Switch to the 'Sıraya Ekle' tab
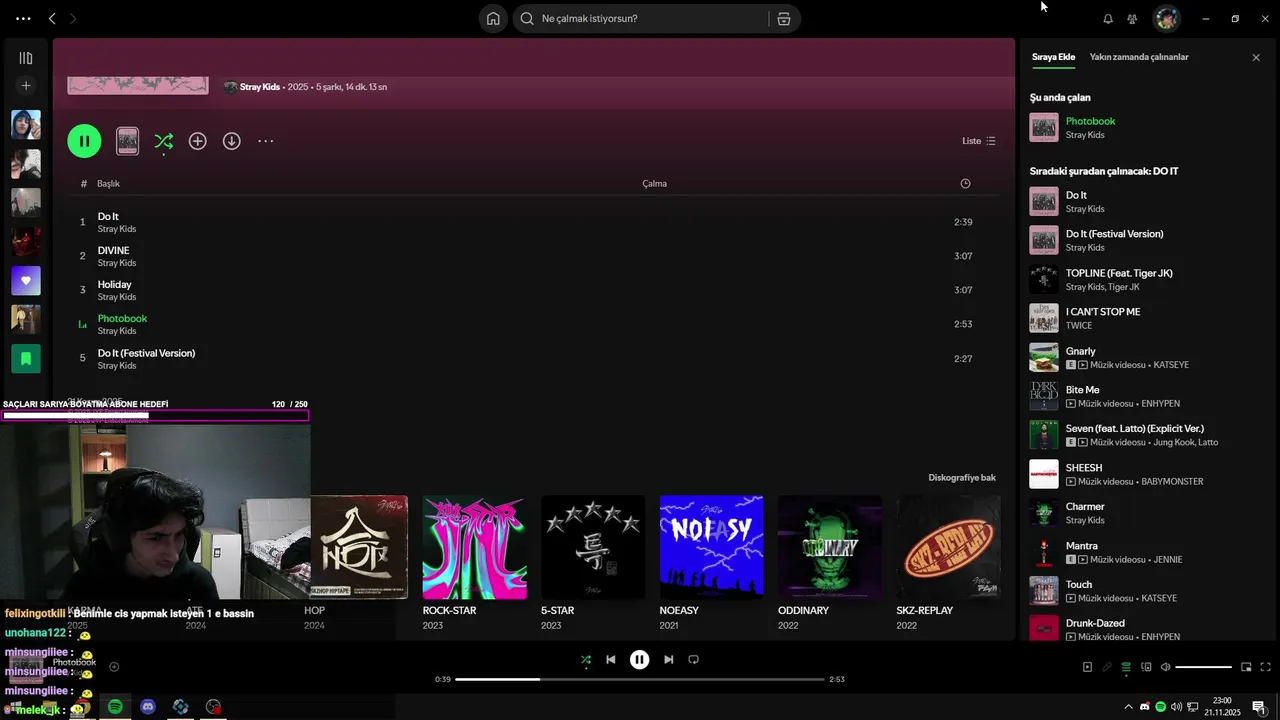 coord(1053,57)
